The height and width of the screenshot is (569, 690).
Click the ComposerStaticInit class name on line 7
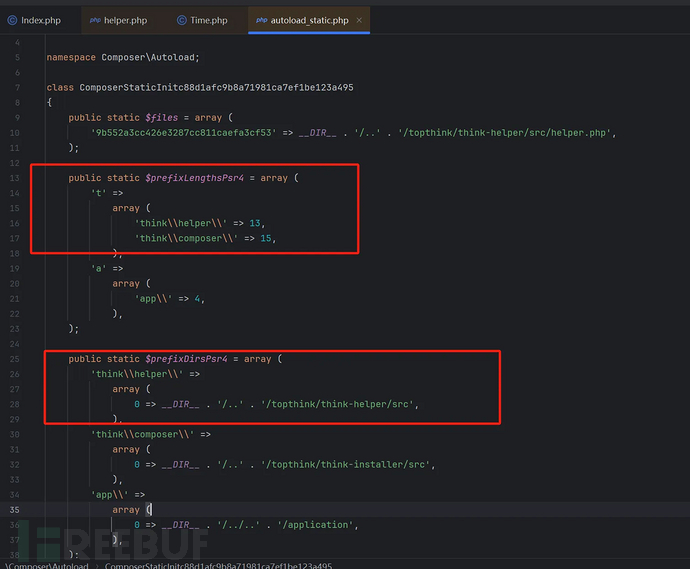click(x=216, y=88)
